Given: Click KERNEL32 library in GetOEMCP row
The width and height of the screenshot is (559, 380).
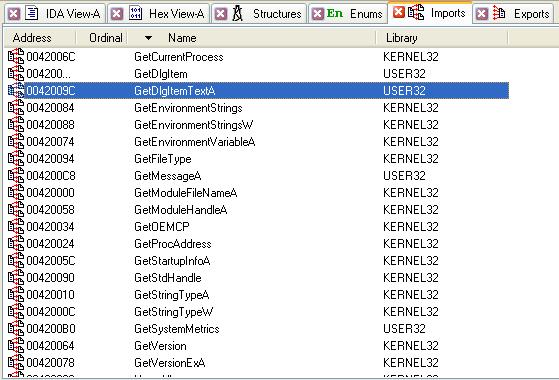Looking at the screenshot, I should tap(411, 227).
